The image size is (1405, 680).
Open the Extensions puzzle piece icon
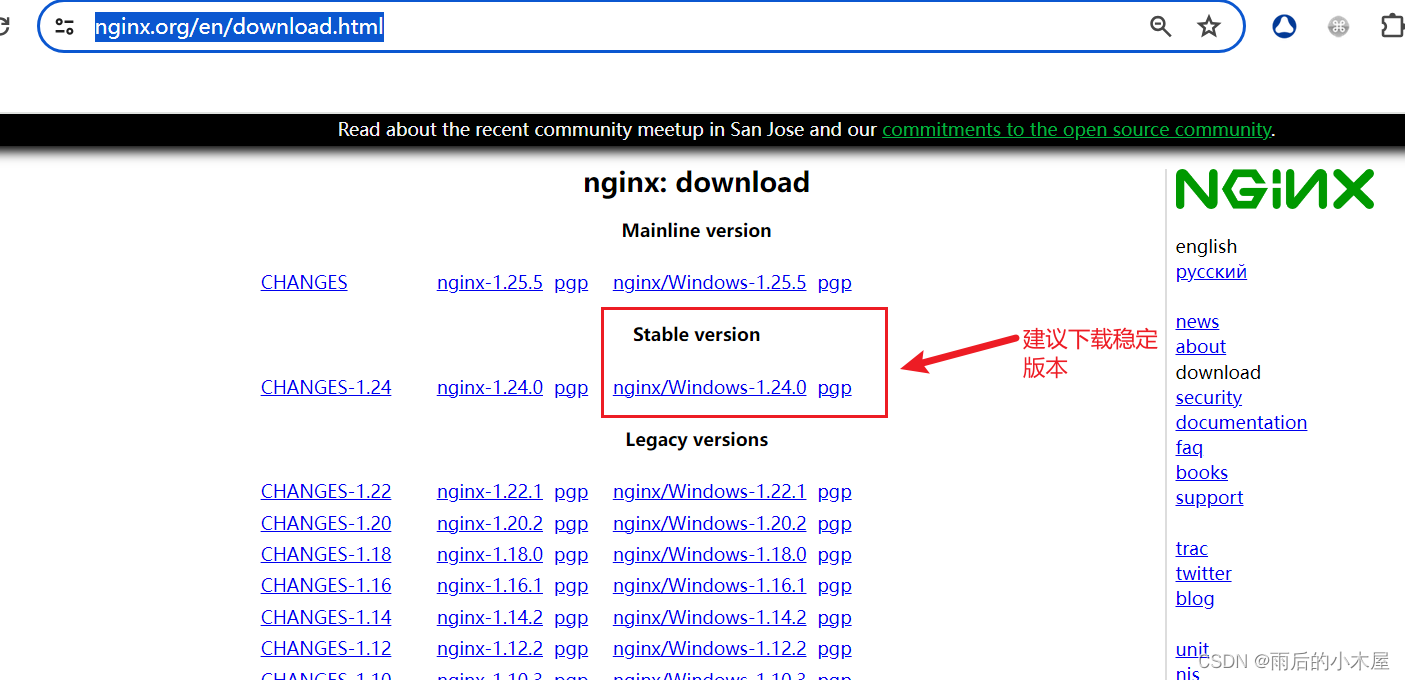(1392, 27)
